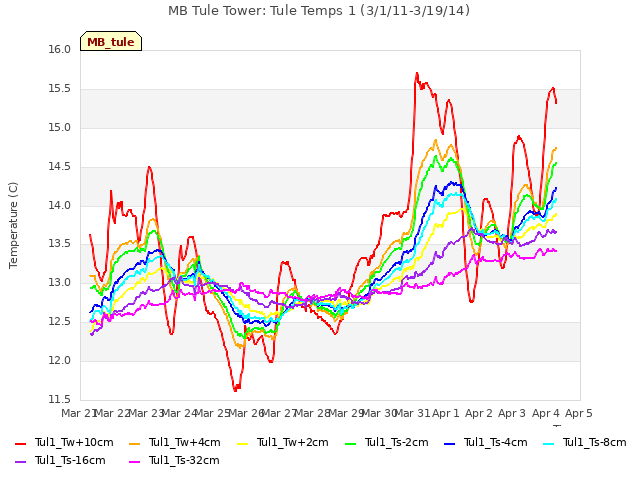
Task: Click the Apr 5 x-axis date label
Action: pos(579,413)
